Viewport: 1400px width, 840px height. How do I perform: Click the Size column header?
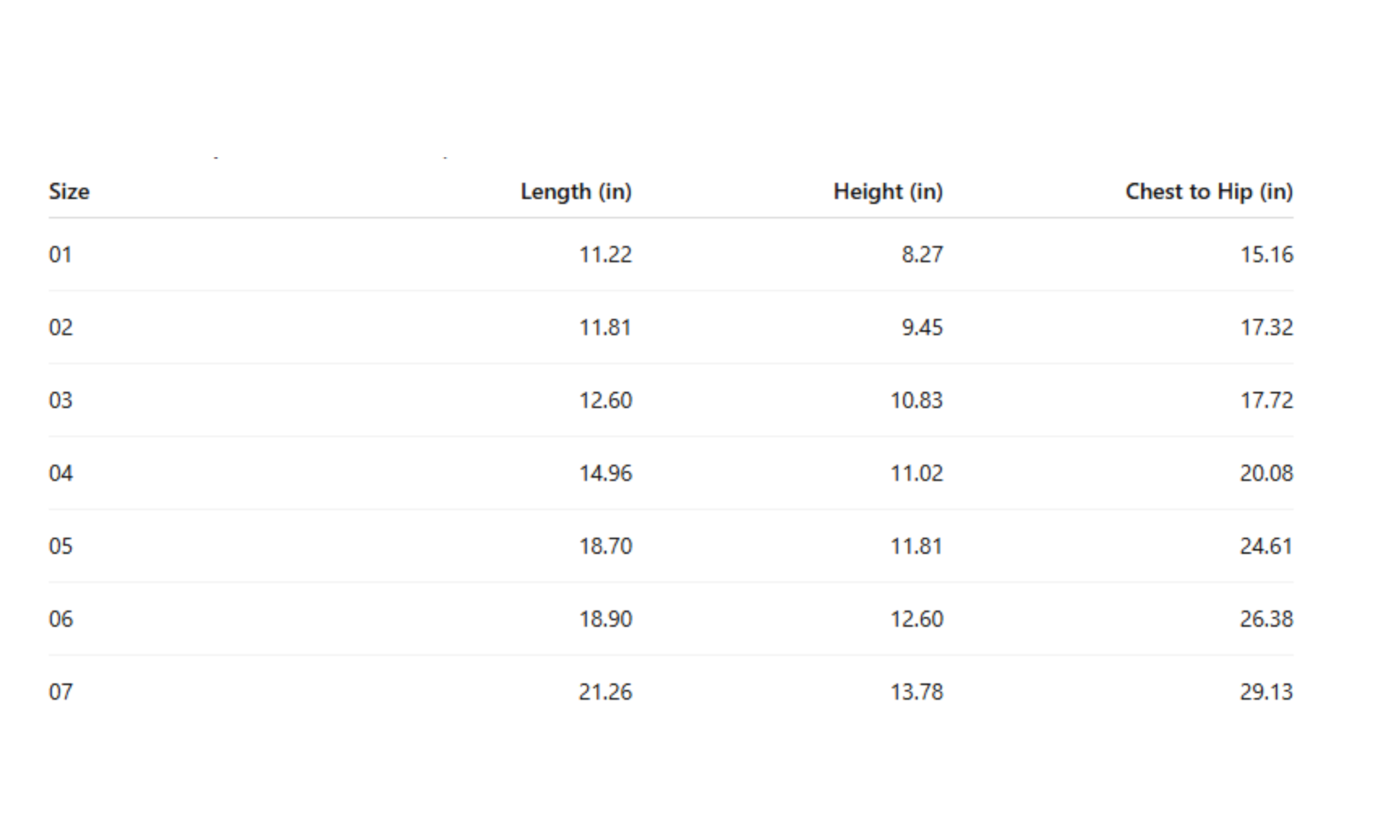tap(69, 192)
